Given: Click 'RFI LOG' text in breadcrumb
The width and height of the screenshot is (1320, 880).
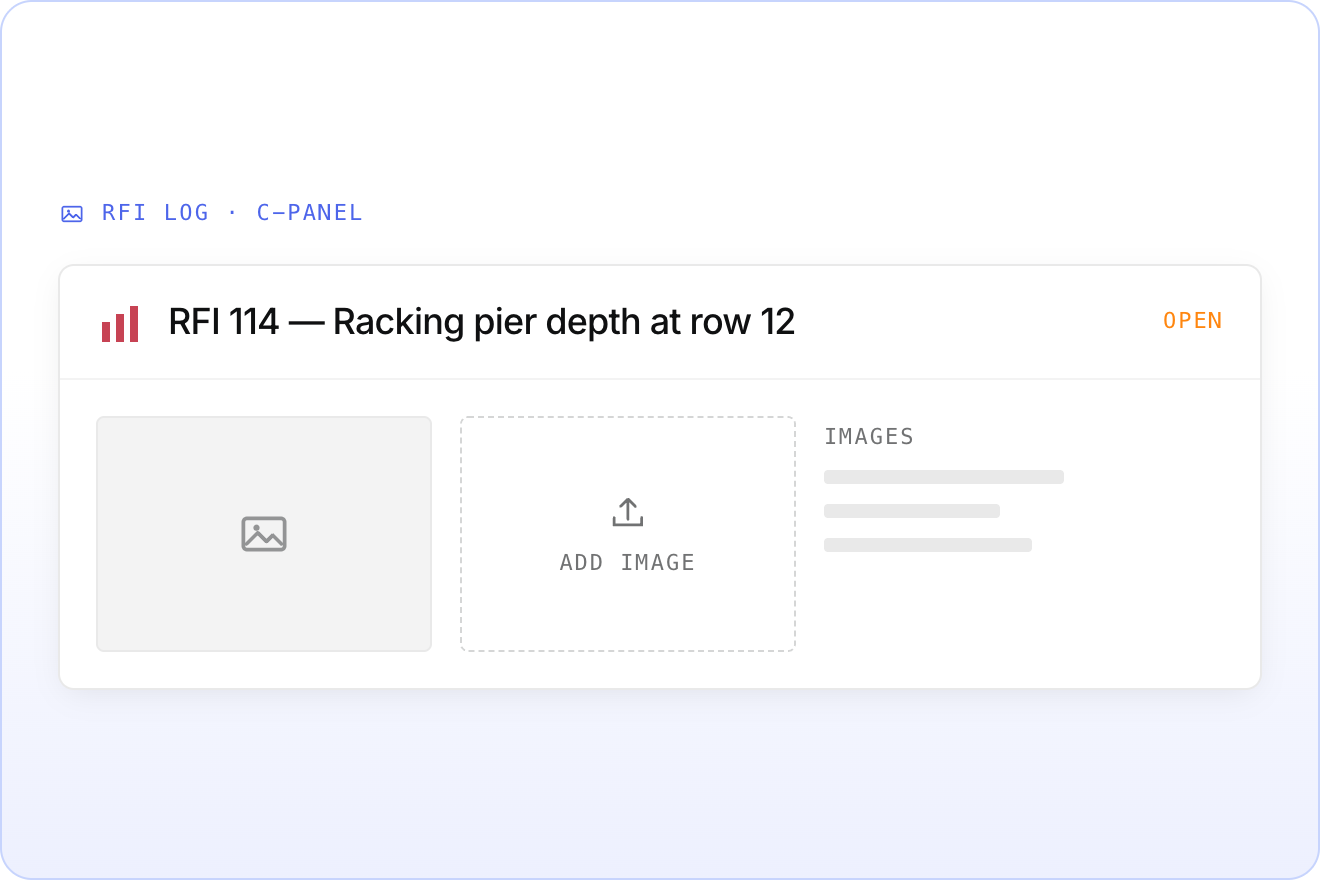Looking at the screenshot, I should pos(155,213).
